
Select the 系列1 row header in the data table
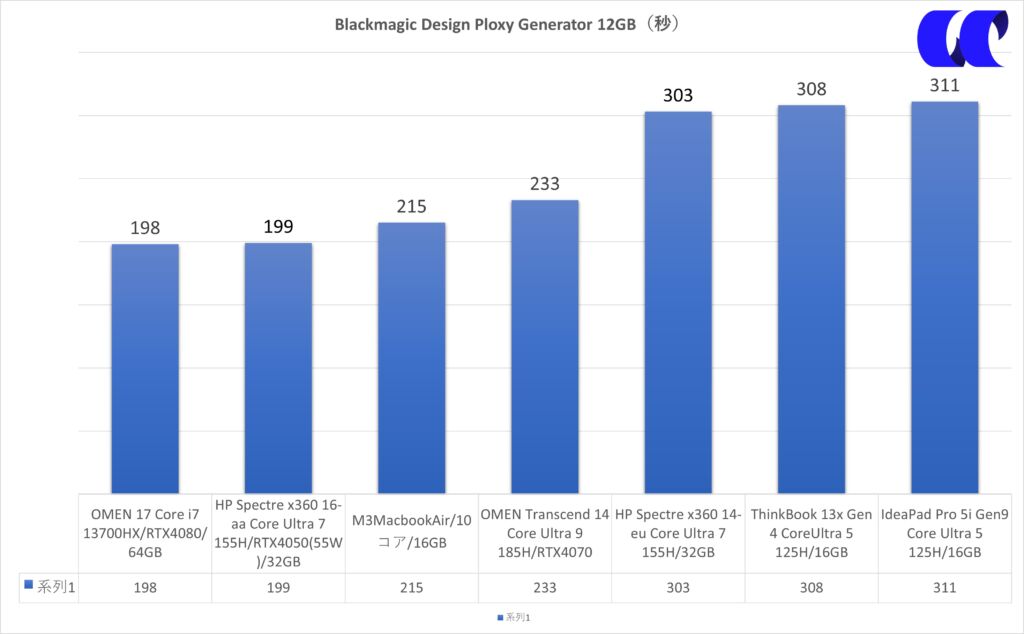pyautogui.click(x=49, y=587)
